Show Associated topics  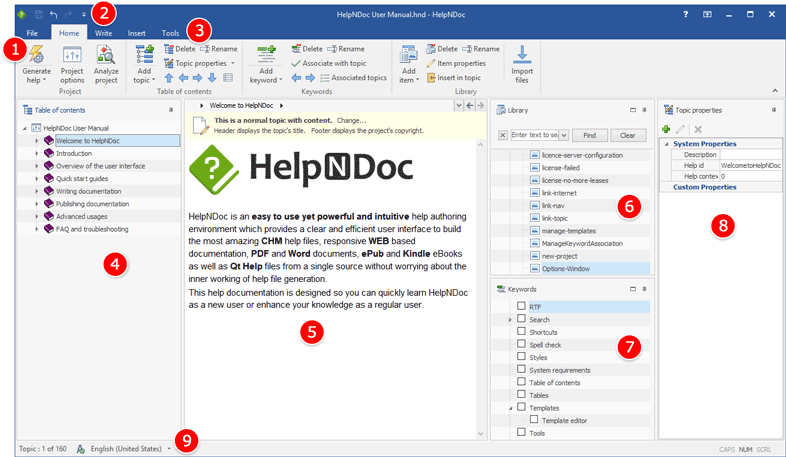point(353,78)
